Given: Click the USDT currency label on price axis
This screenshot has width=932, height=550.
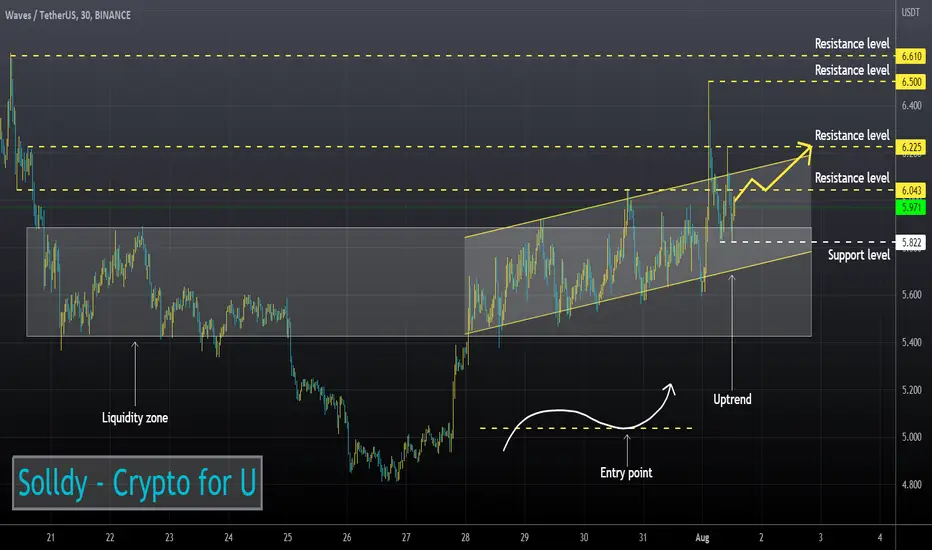Looking at the screenshot, I should 910,12.
